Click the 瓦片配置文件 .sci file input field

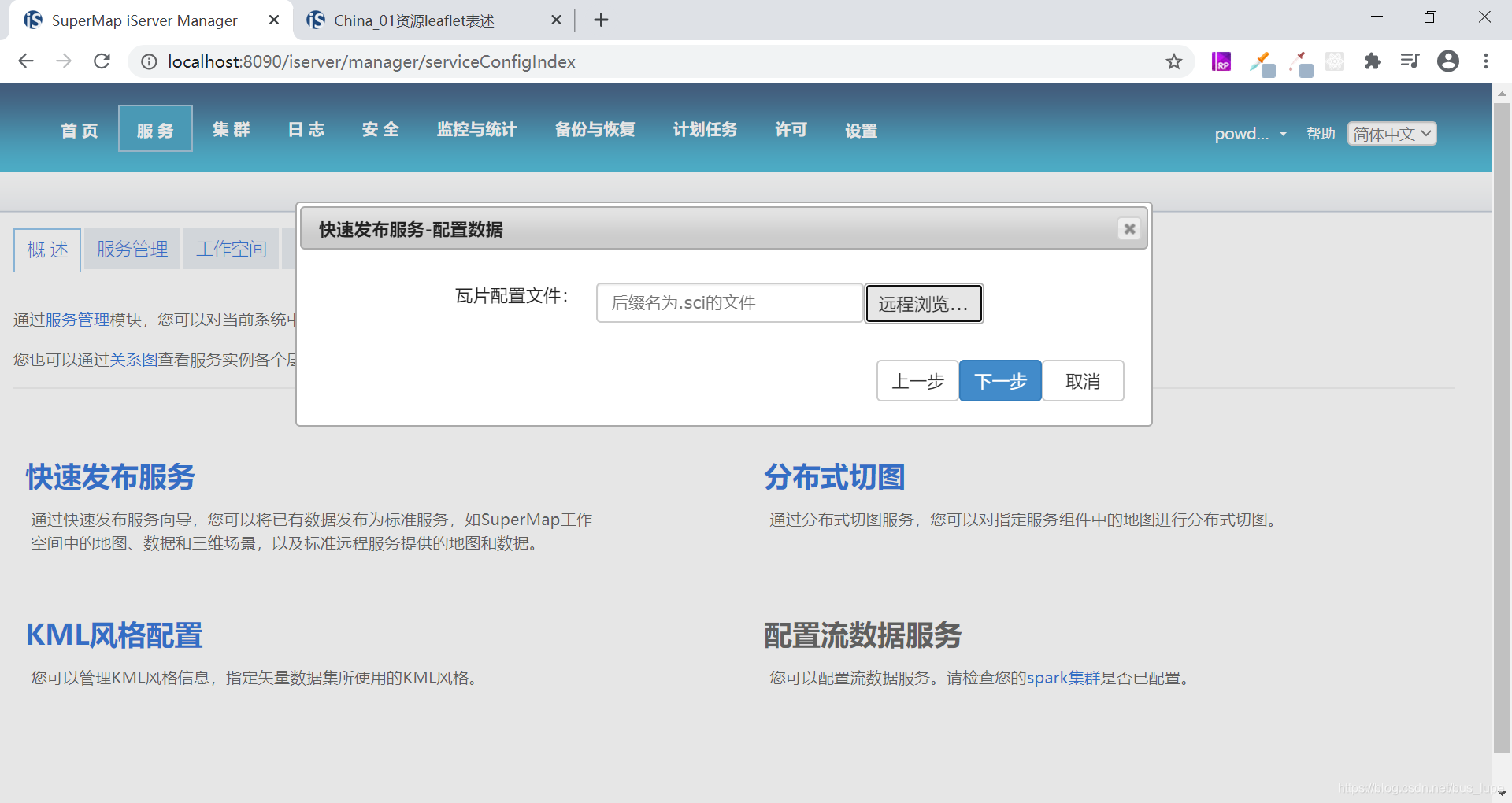[730, 303]
